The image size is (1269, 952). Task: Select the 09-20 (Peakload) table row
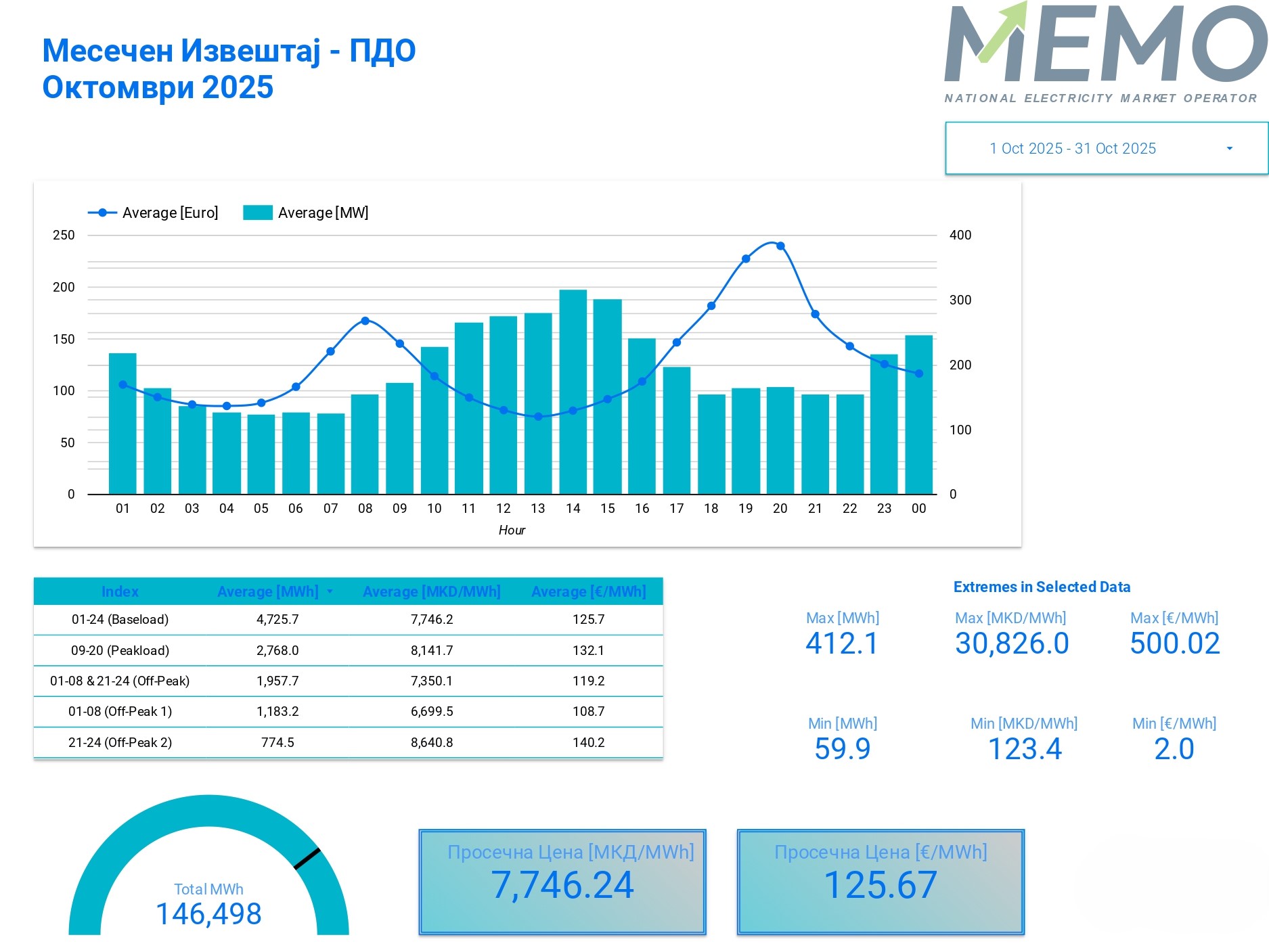[120, 650]
